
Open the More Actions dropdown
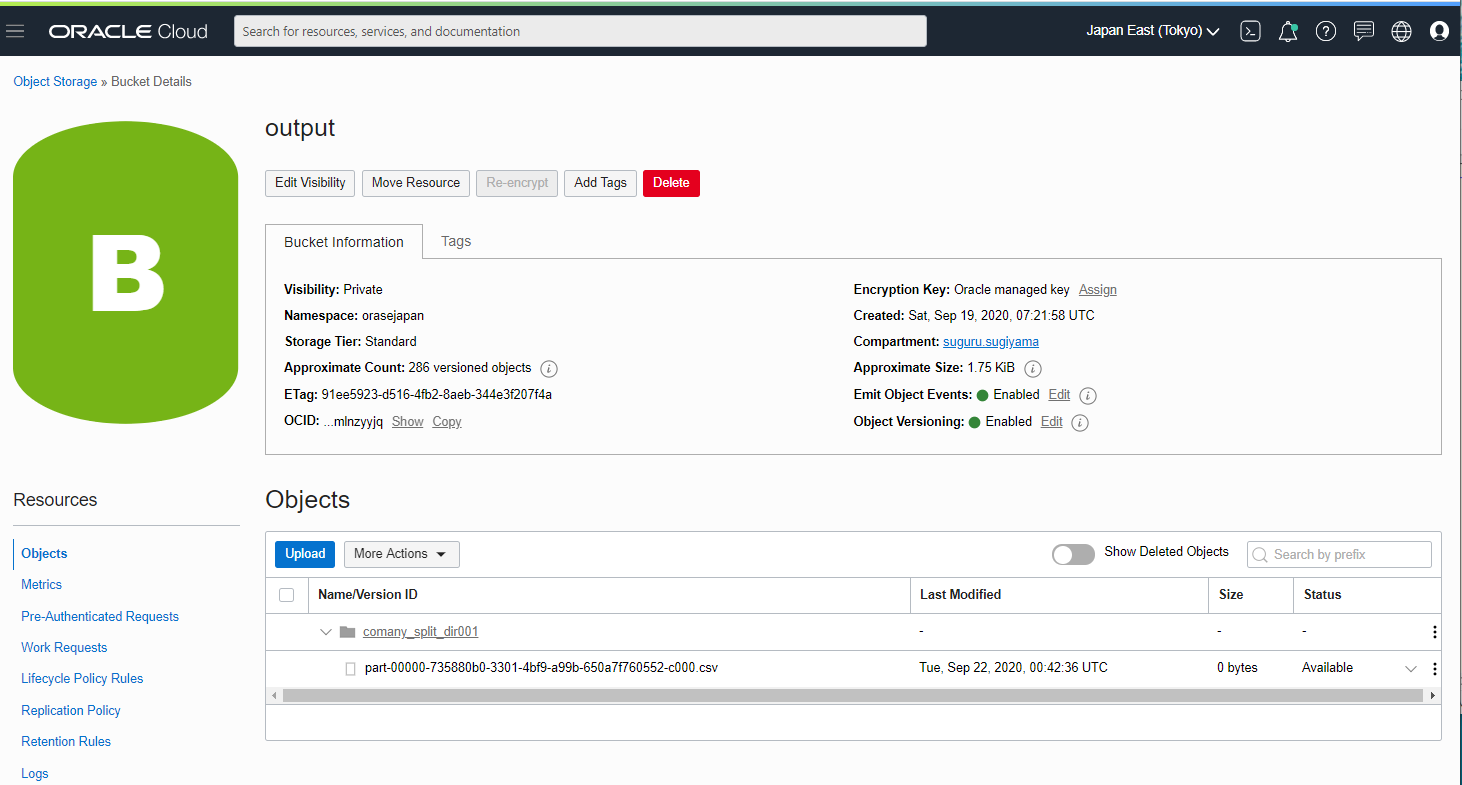(x=402, y=554)
